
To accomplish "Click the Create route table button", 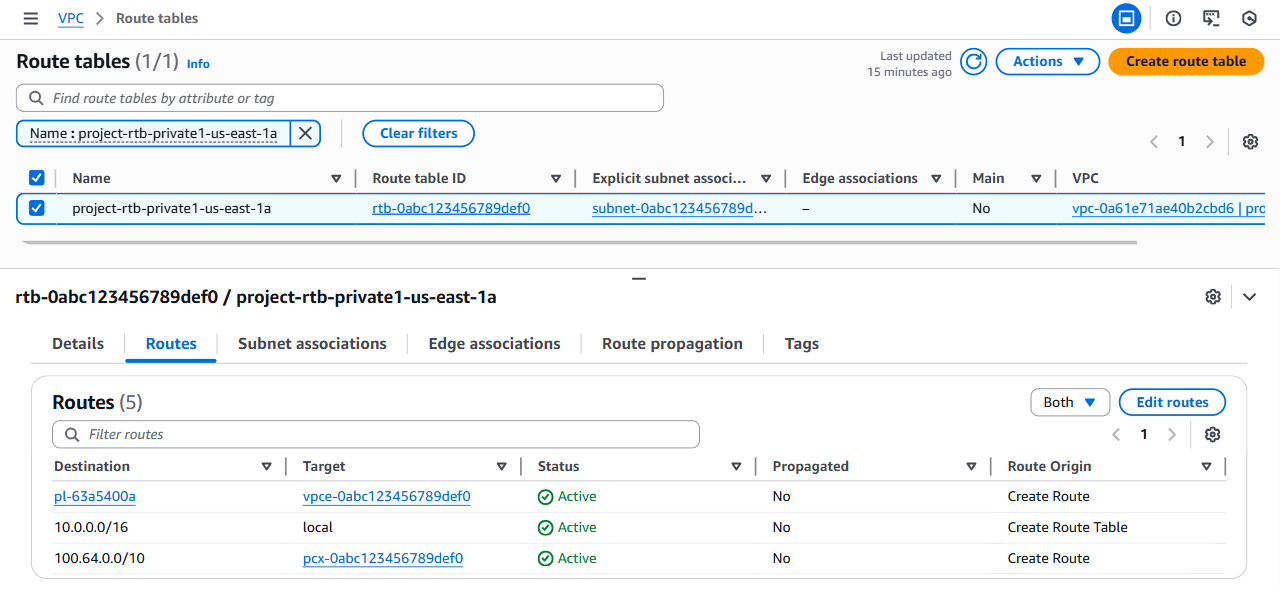I will pyautogui.click(x=1185, y=62).
